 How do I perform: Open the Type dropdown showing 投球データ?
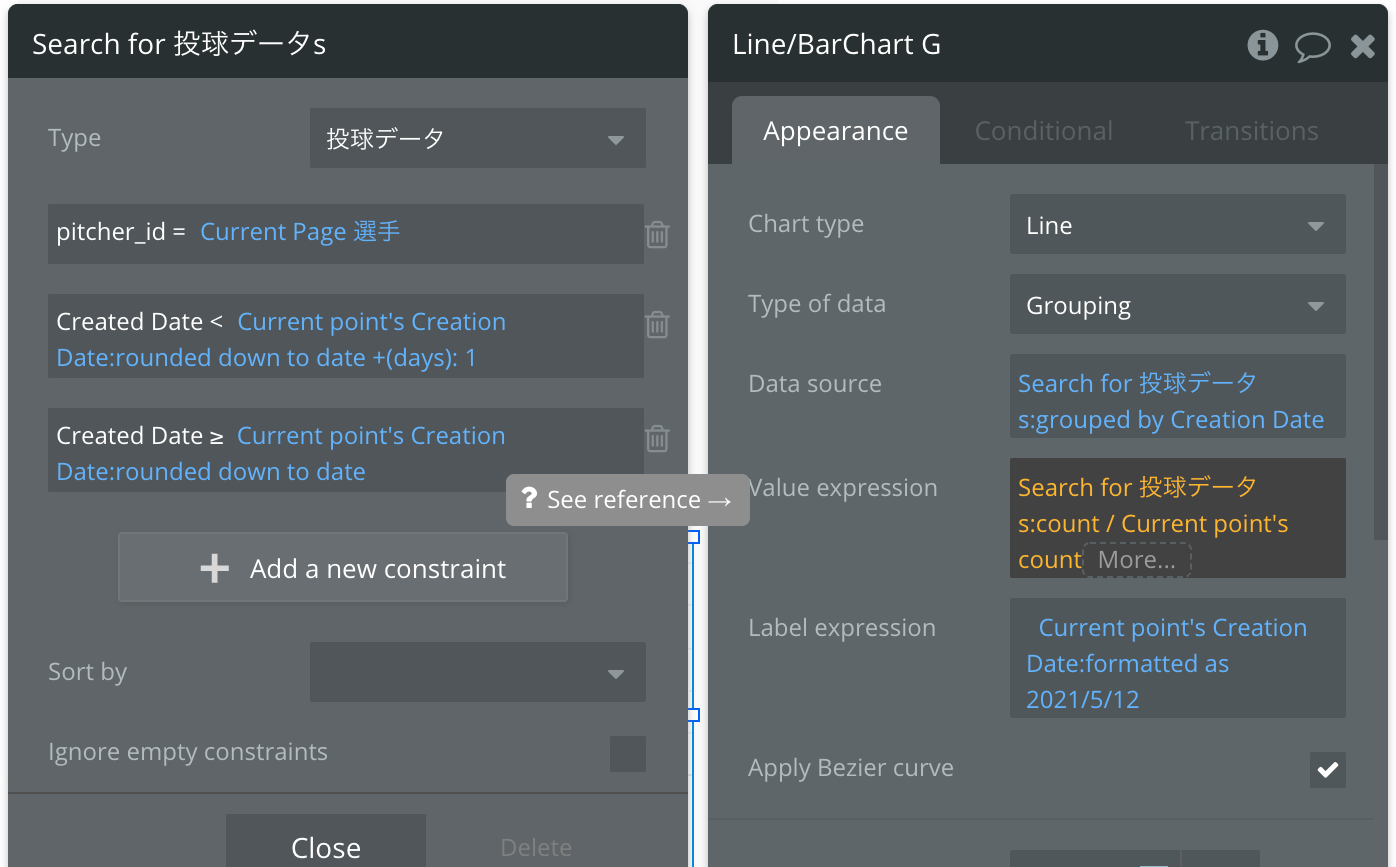[477, 139]
